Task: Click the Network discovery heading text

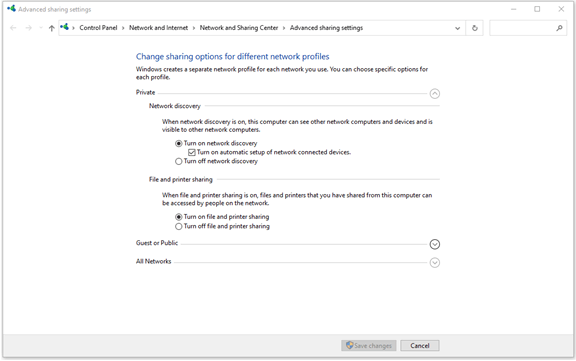Action: (174, 106)
